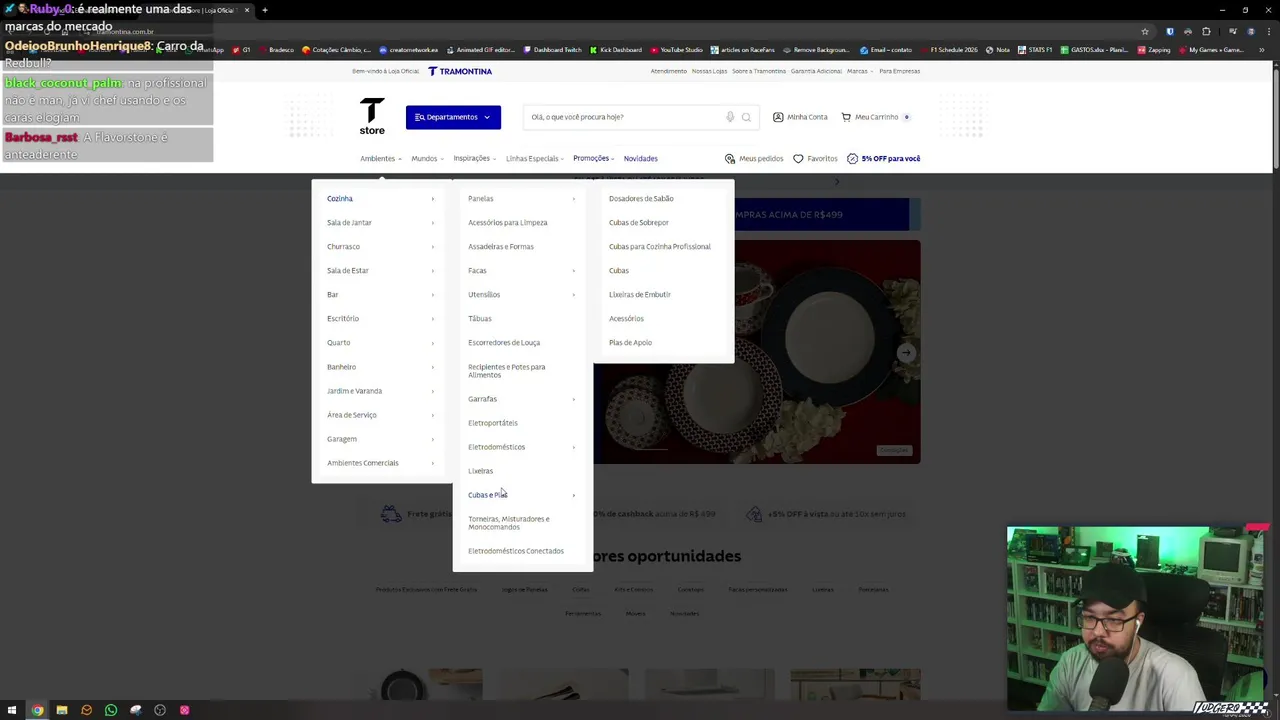Open Kick Dashboard bookmark
Image resolution: width=1280 pixels, height=720 pixels.
616,50
